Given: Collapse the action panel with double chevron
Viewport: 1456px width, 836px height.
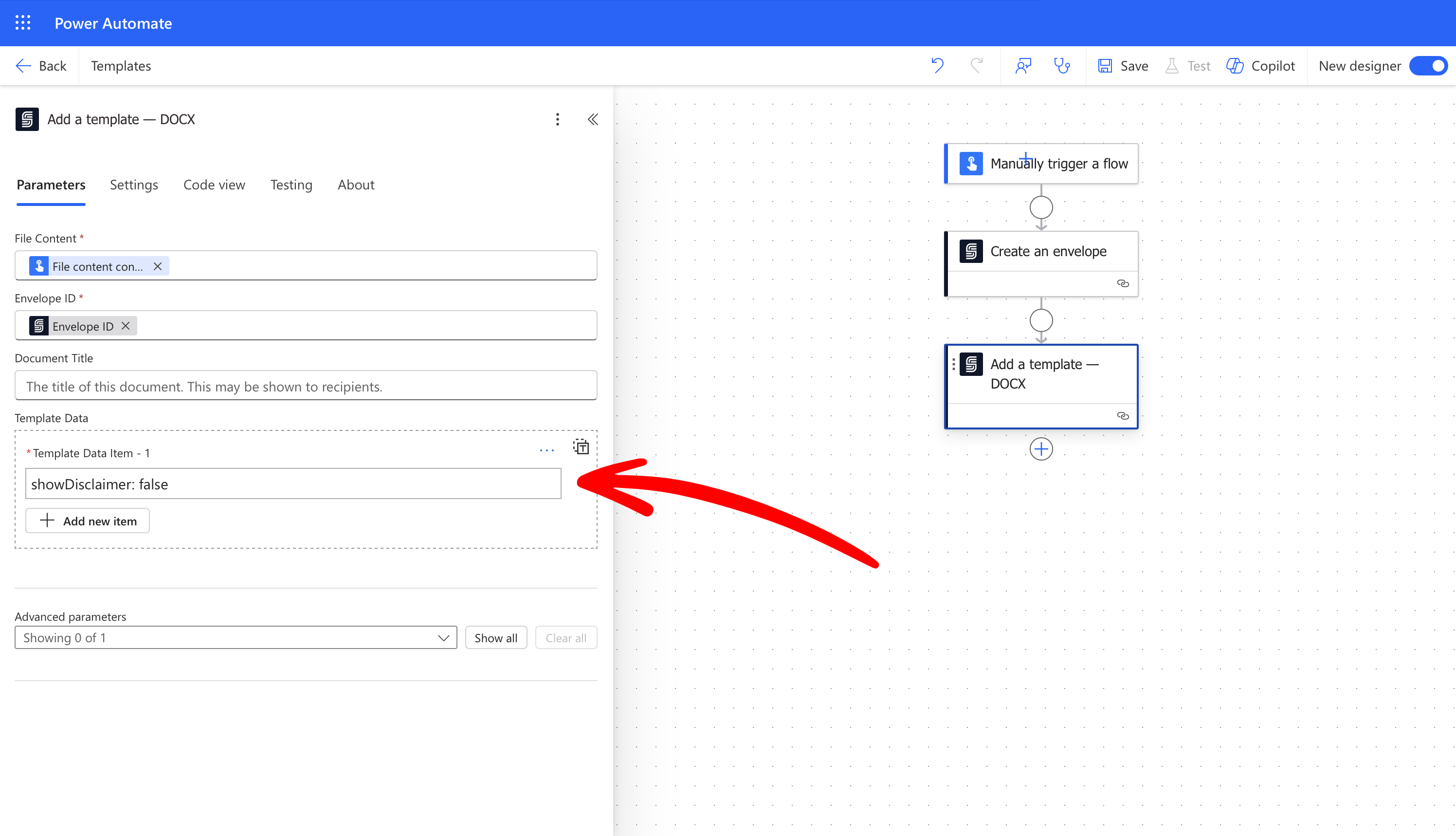Looking at the screenshot, I should [x=593, y=119].
